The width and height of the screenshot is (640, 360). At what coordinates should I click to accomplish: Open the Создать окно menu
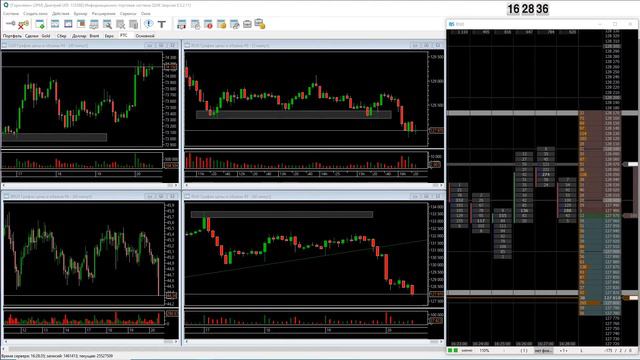tap(36, 13)
